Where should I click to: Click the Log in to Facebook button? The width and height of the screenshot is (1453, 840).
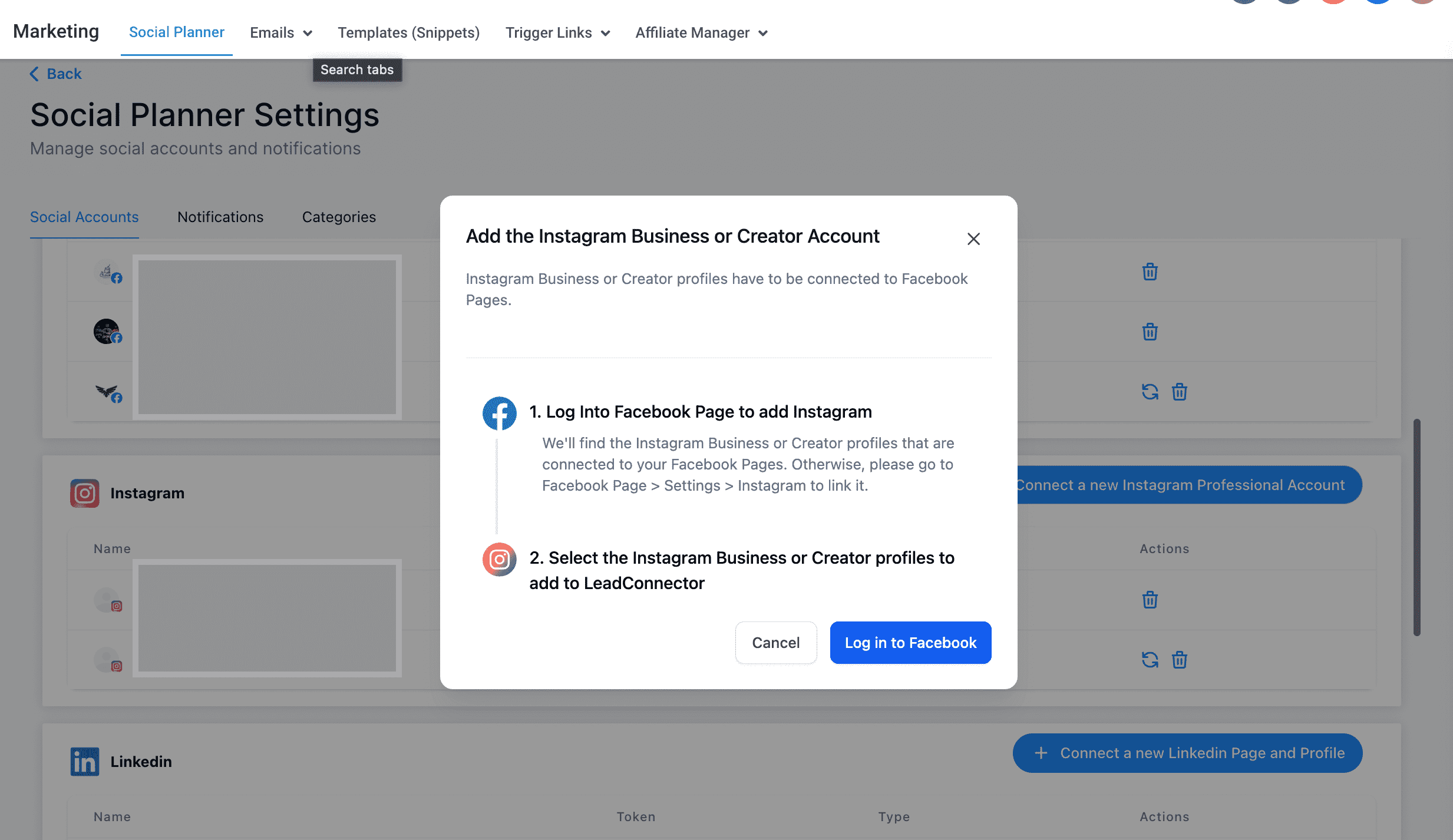tap(910, 643)
